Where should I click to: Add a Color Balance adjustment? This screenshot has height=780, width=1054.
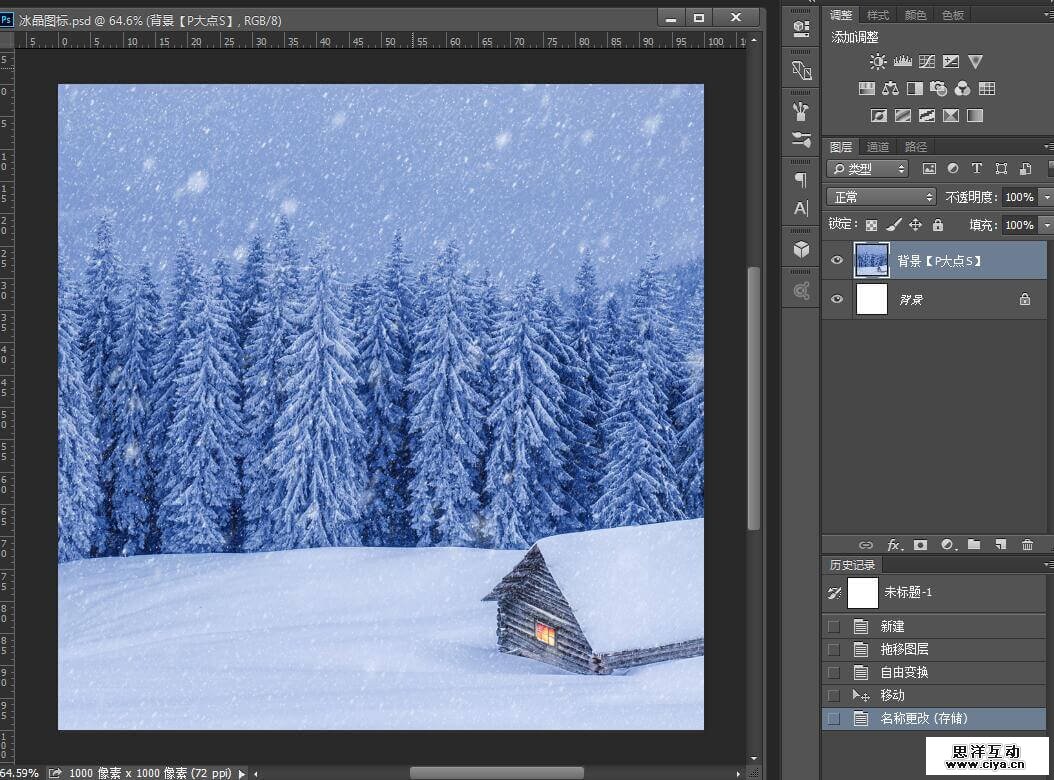890,89
